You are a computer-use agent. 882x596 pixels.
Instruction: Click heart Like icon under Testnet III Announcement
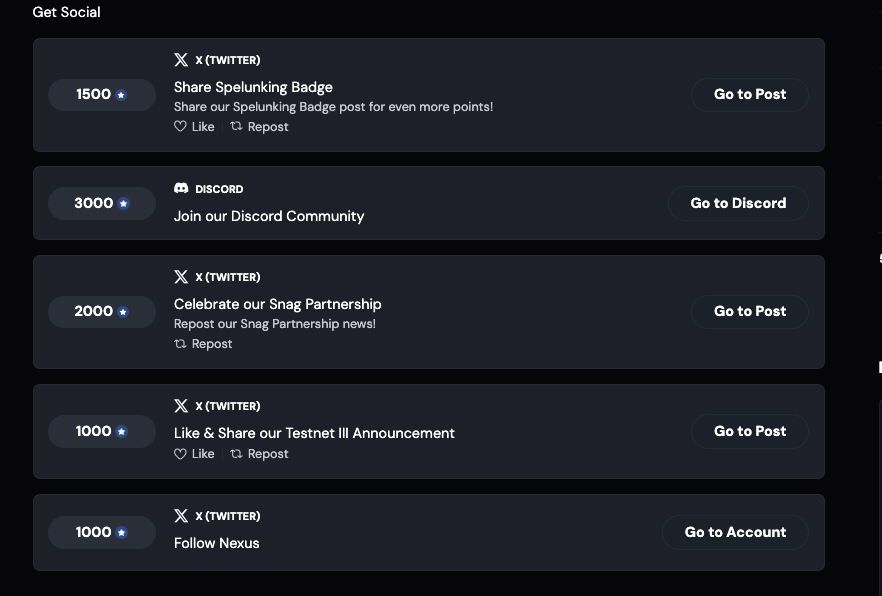click(x=180, y=454)
